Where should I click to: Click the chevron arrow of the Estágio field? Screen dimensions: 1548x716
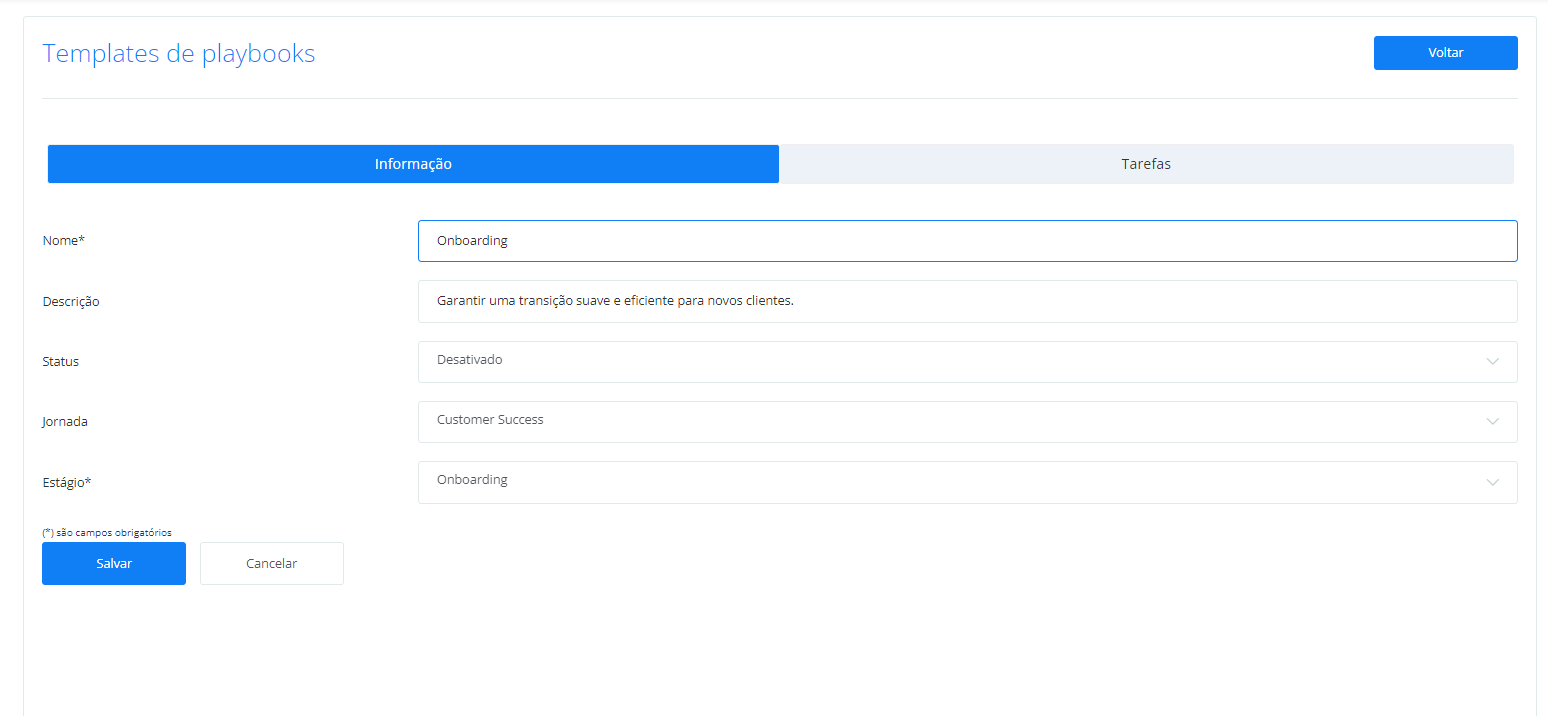click(1492, 482)
